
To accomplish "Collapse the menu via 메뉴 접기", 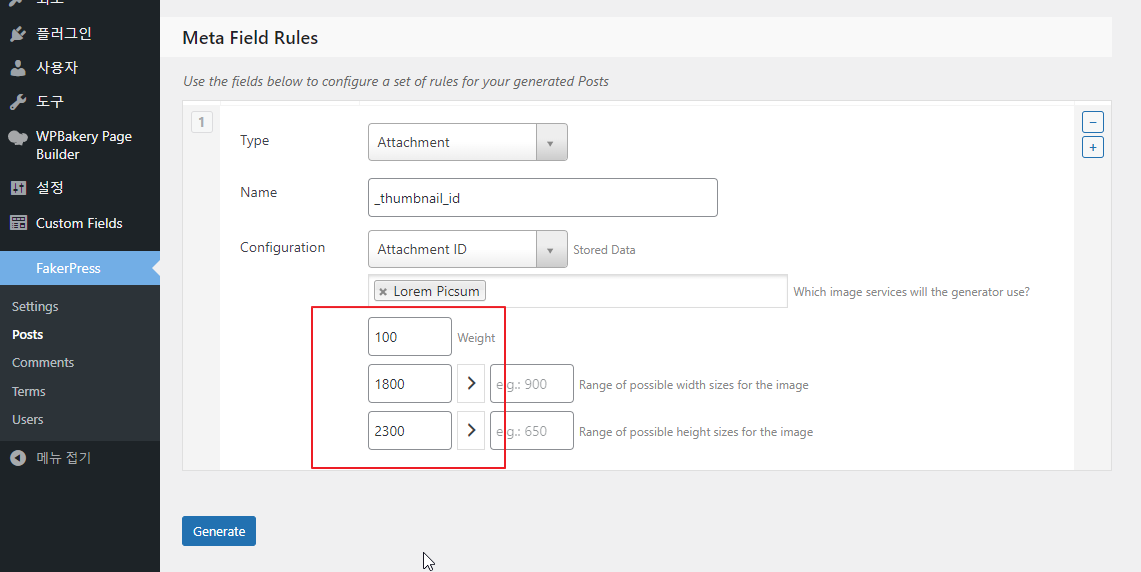I will coord(63,458).
